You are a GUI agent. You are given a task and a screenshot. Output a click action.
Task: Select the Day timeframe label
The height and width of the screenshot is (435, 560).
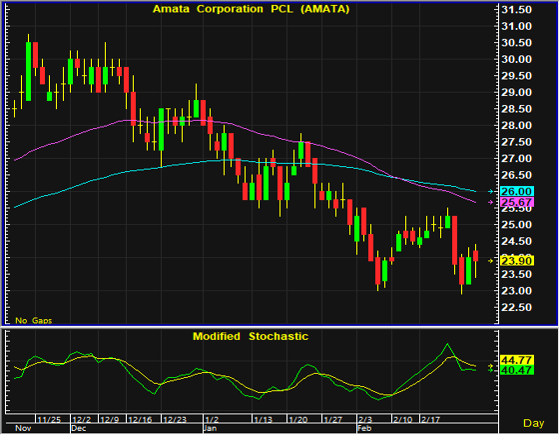(x=534, y=423)
